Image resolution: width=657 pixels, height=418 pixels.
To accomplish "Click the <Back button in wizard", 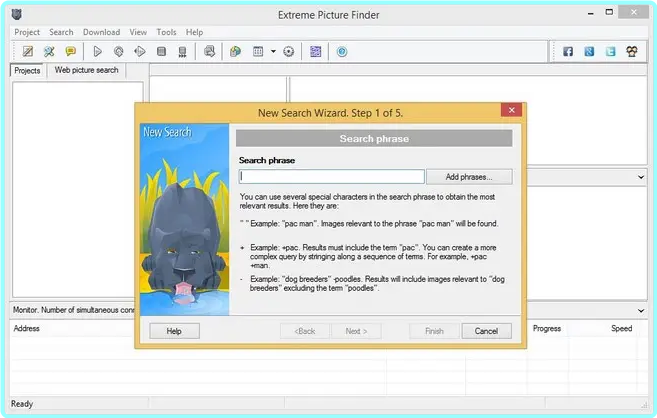I will (305, 331).
